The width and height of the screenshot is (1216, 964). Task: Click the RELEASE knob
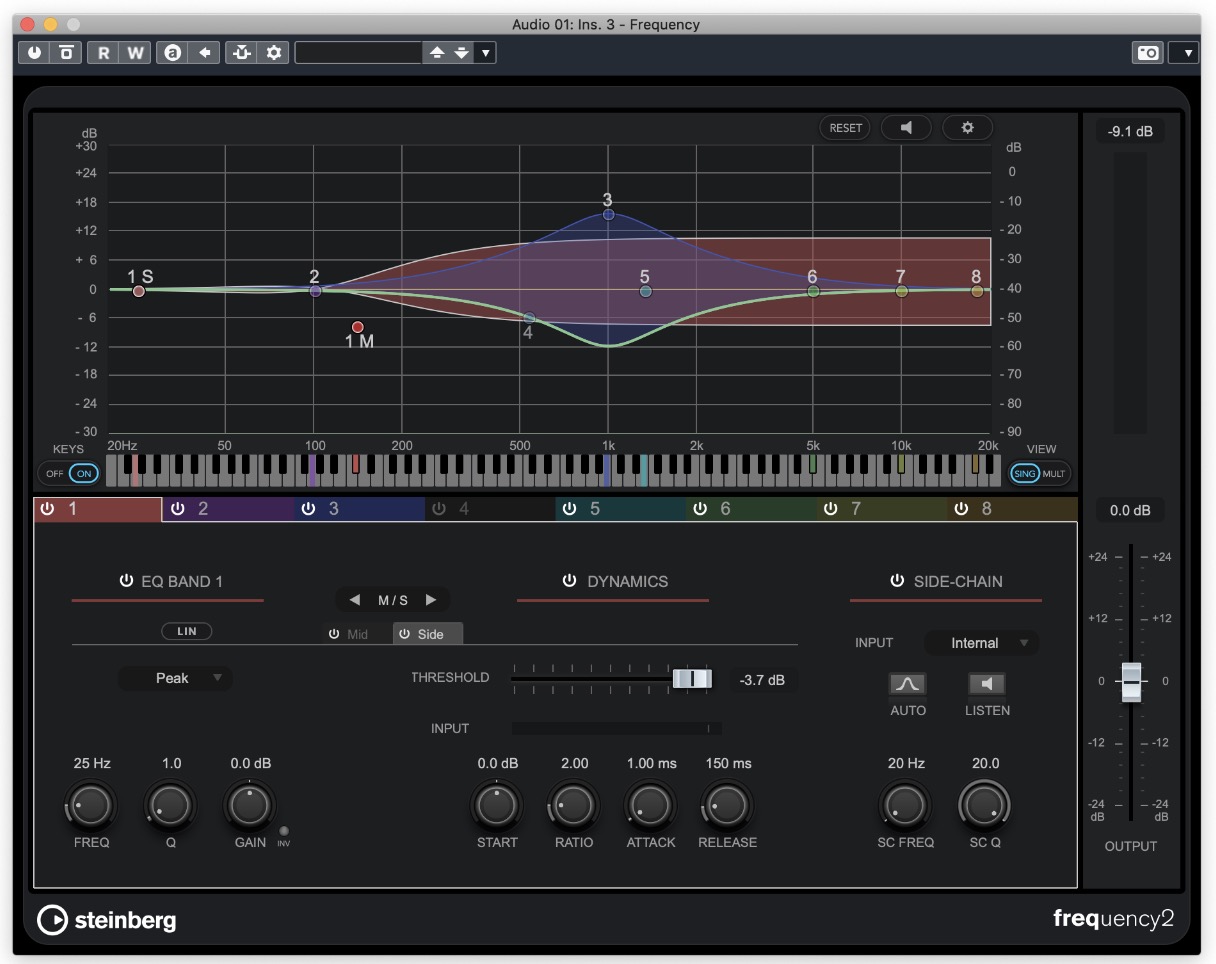pos(728,805)
